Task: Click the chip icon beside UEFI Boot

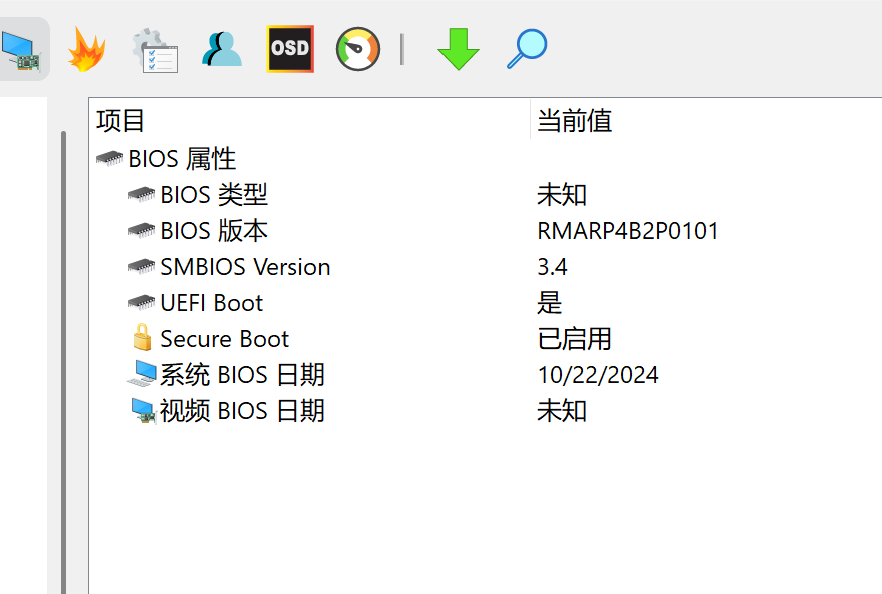Action: 141,303
